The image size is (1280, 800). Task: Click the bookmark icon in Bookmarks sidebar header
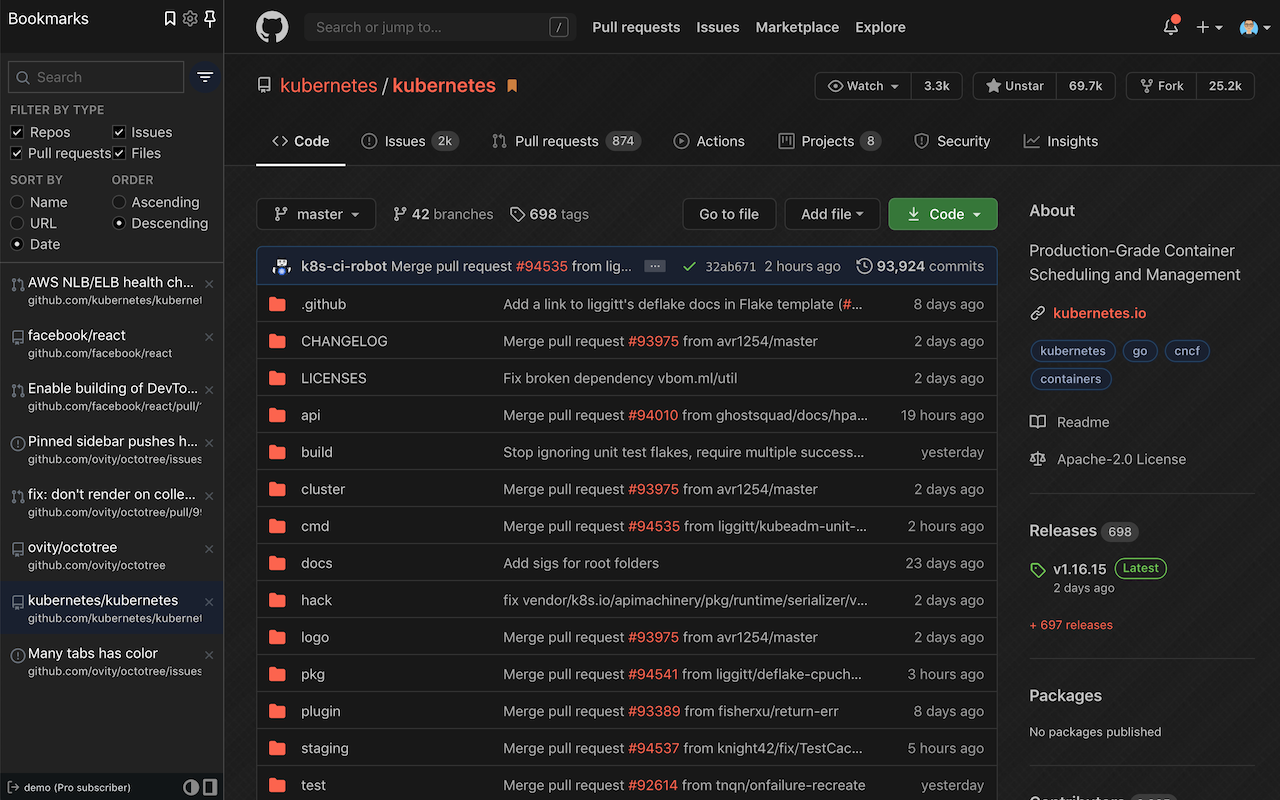tap(170, 18)
